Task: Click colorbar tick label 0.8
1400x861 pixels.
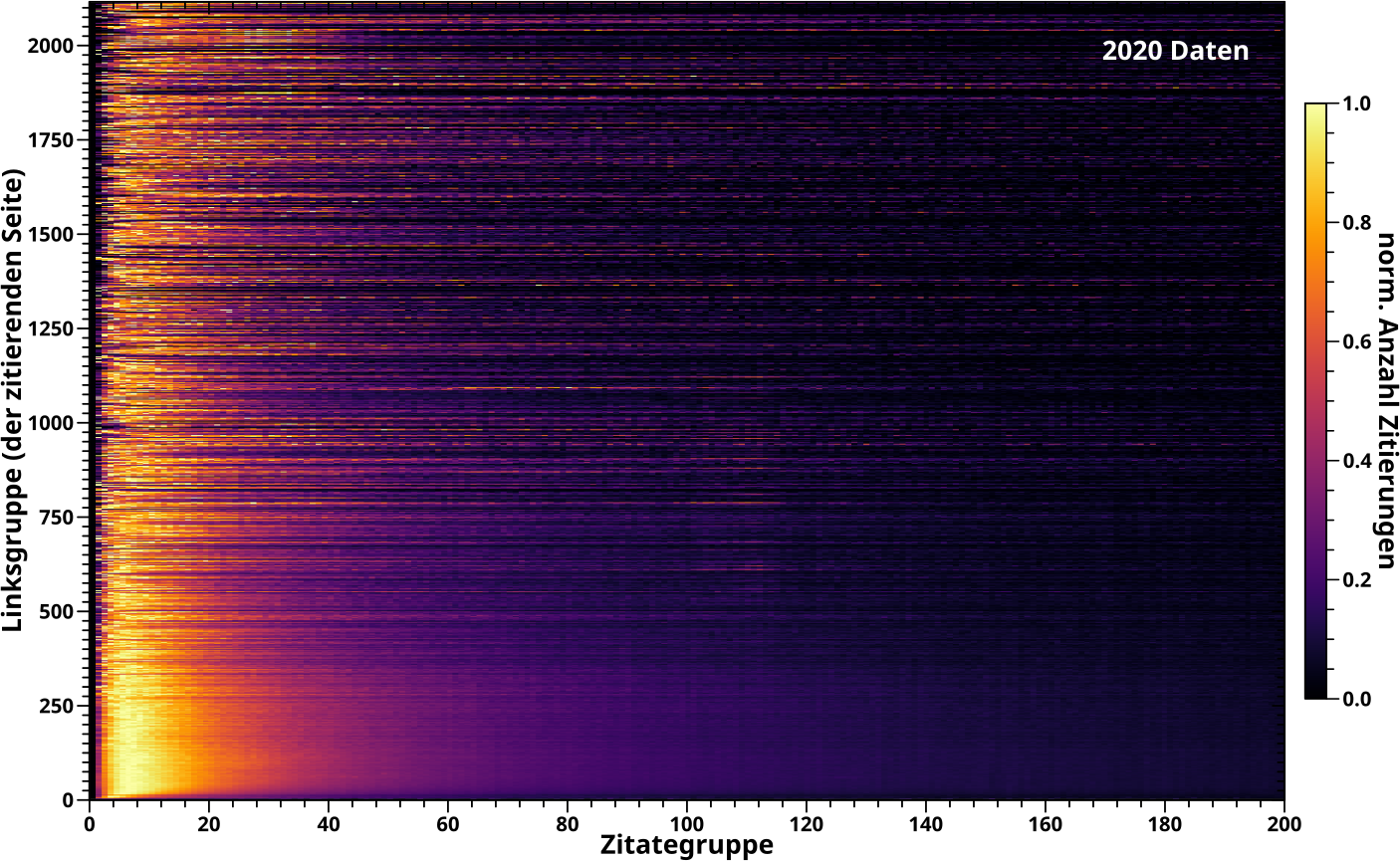Action: click(1356, 223)
